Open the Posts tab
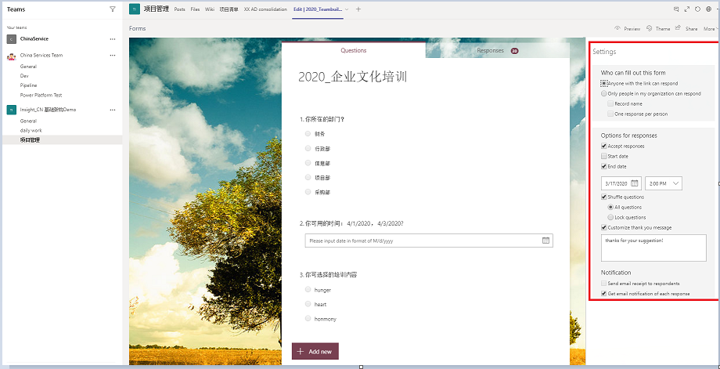This screenshot has height=369, width=720. (180, 9)
